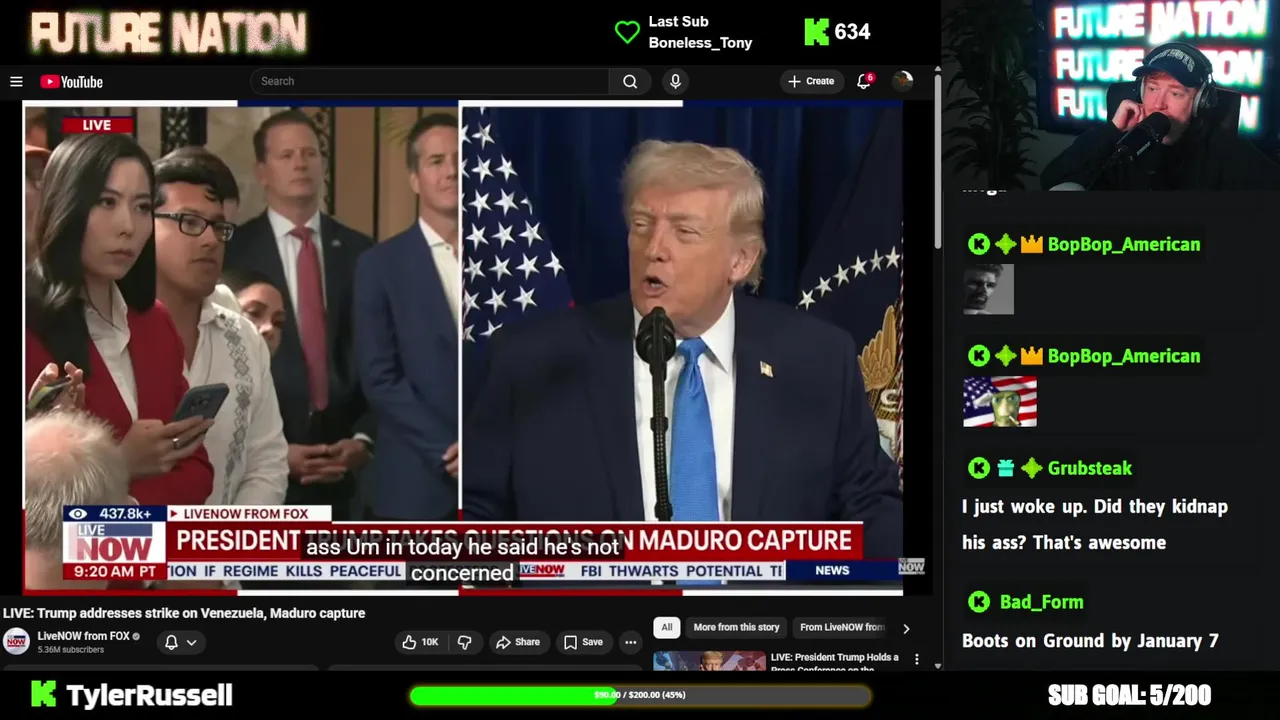
Task: Show next filter chips with right chevron
Action: [x=906, y=628]
